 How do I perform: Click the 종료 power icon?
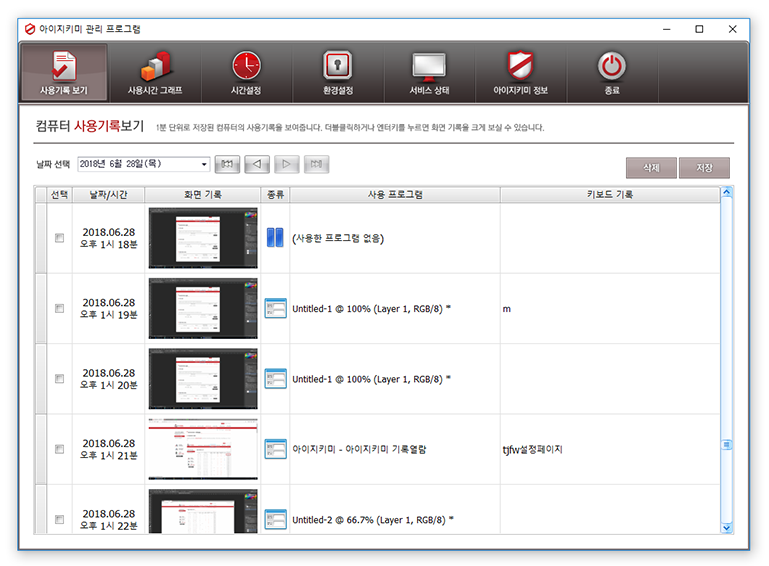point(612,73)
